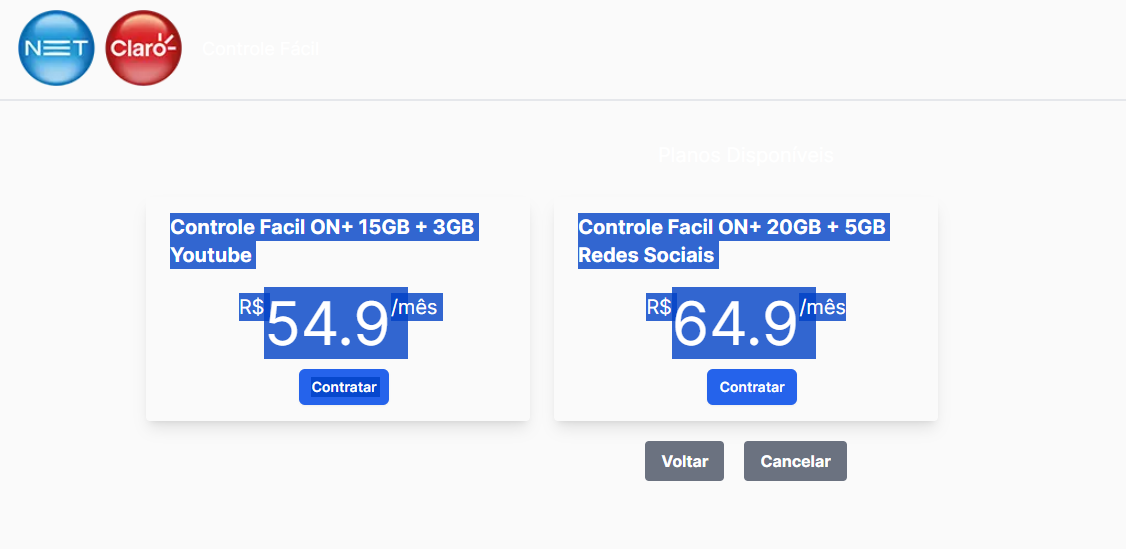
Task: Click R$ symbol beside 54.9 price
Action: tap(252, 307)
